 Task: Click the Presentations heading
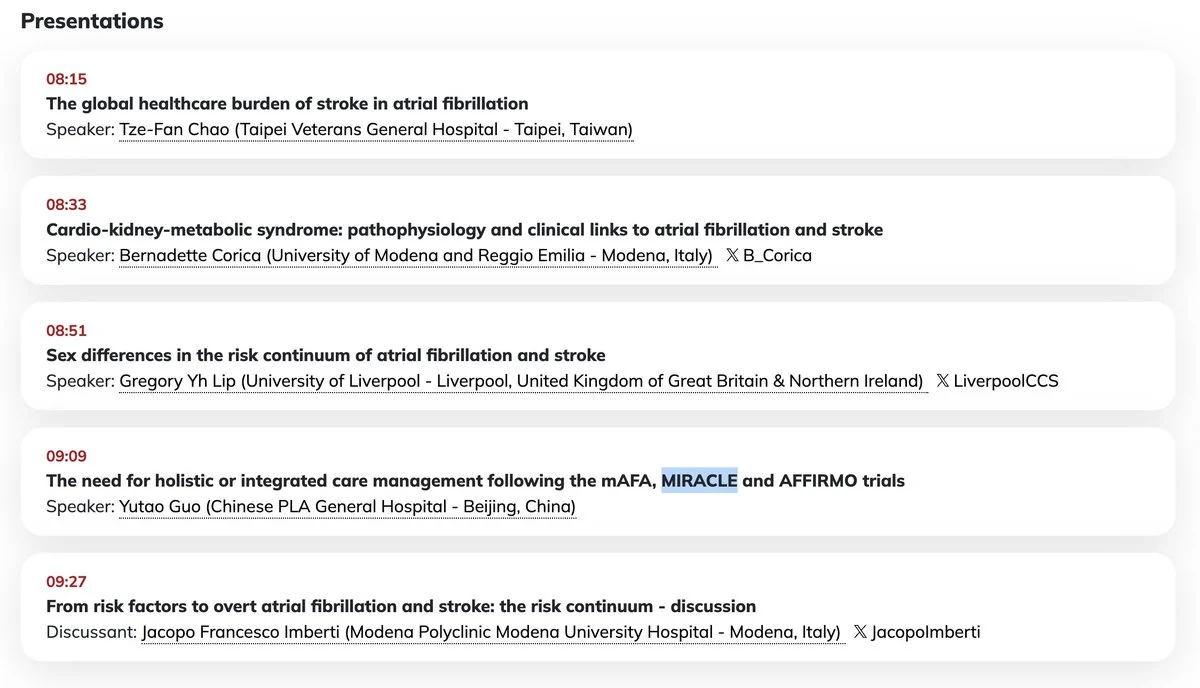point(92,20)
